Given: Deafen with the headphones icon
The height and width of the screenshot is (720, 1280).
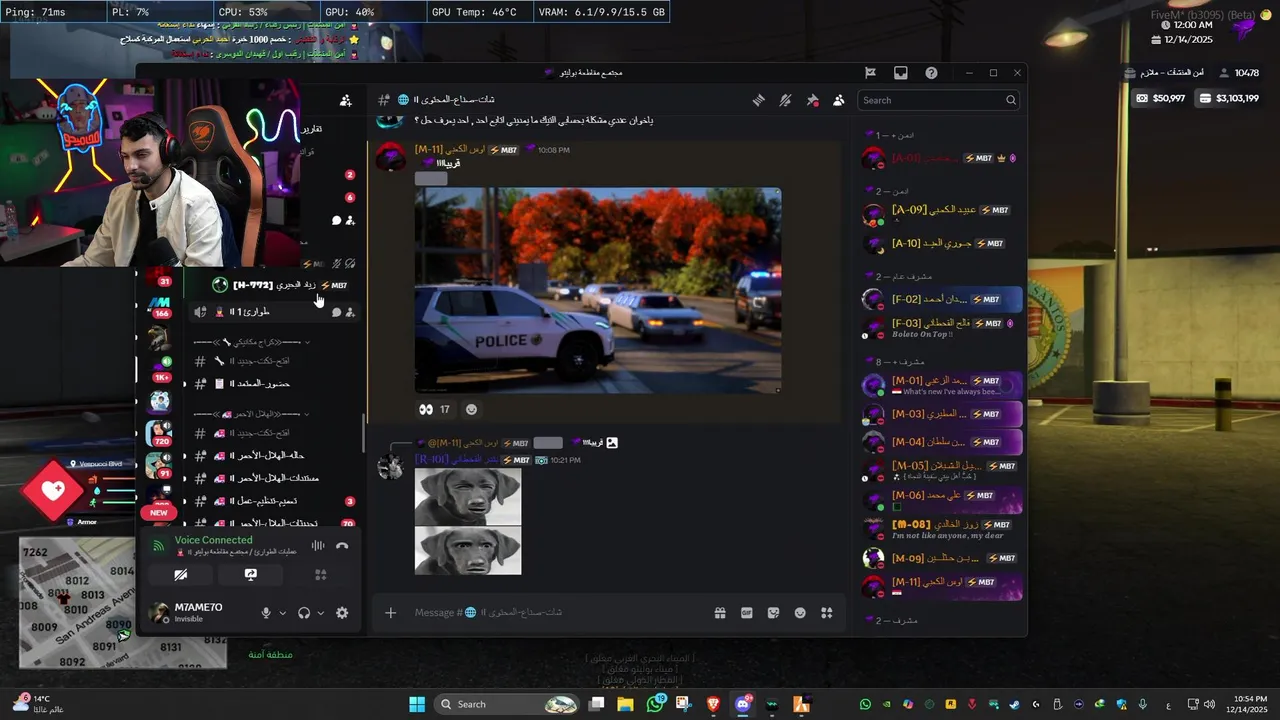Looking at the screenshot, I should (304, 613).
